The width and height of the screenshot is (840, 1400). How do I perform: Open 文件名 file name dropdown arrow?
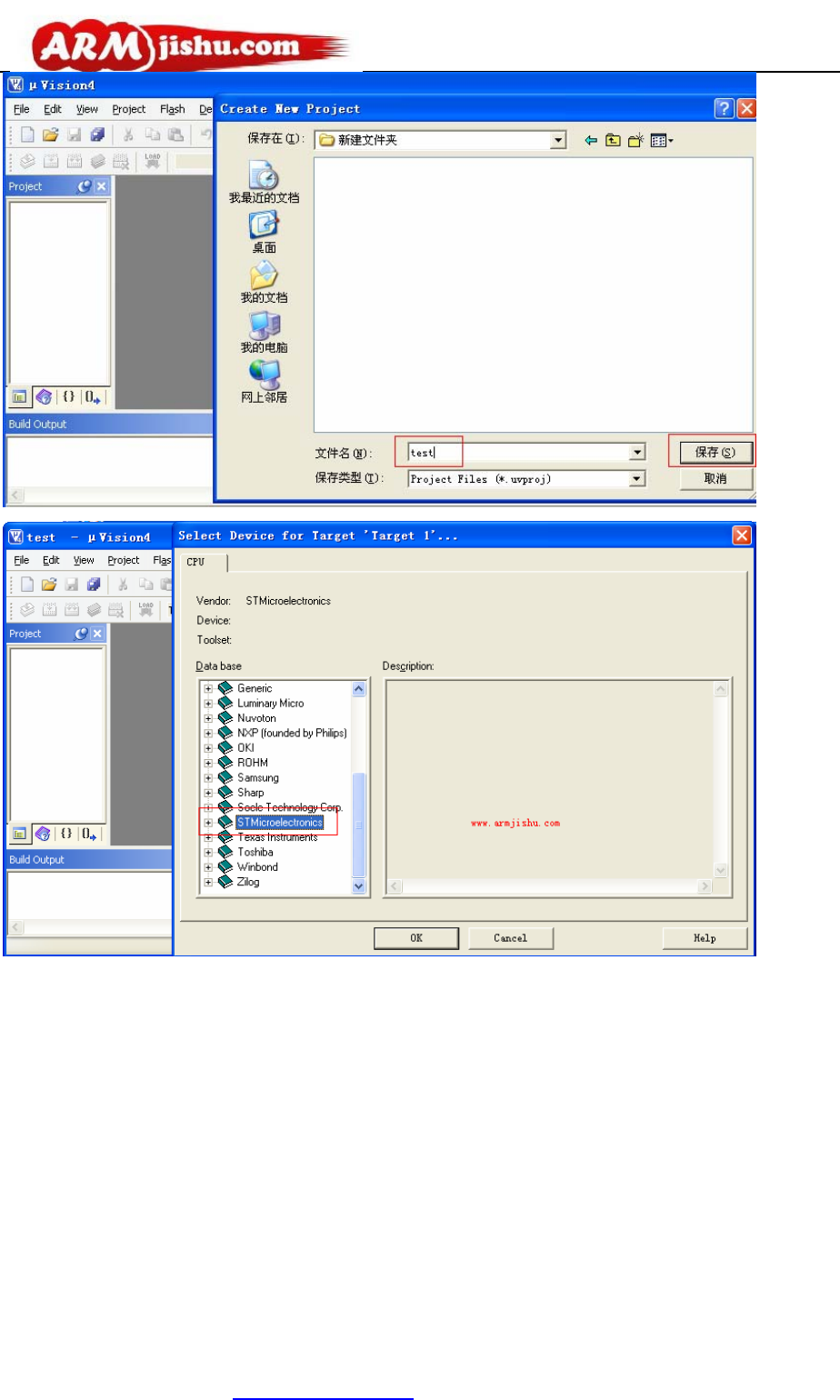tap(637, 452)
